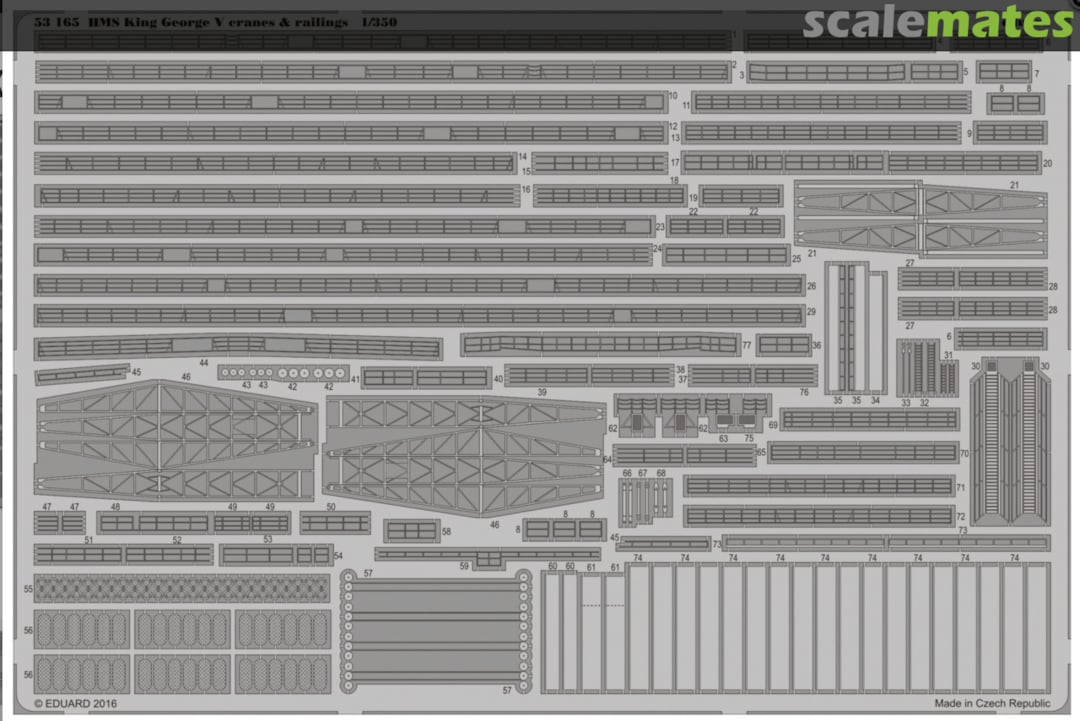This screenshot has width=1080, height=721.
Task: Click the part 57 frame with round holes
Action: 435,630
